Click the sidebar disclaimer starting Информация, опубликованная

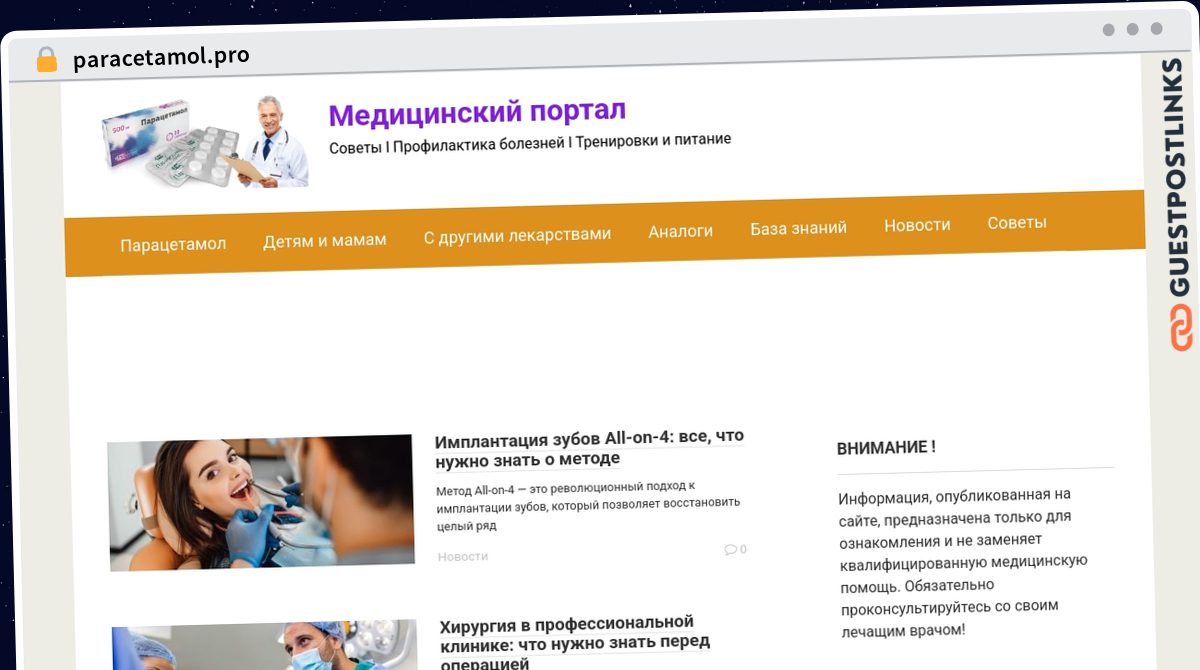click(x=963, y=562)
